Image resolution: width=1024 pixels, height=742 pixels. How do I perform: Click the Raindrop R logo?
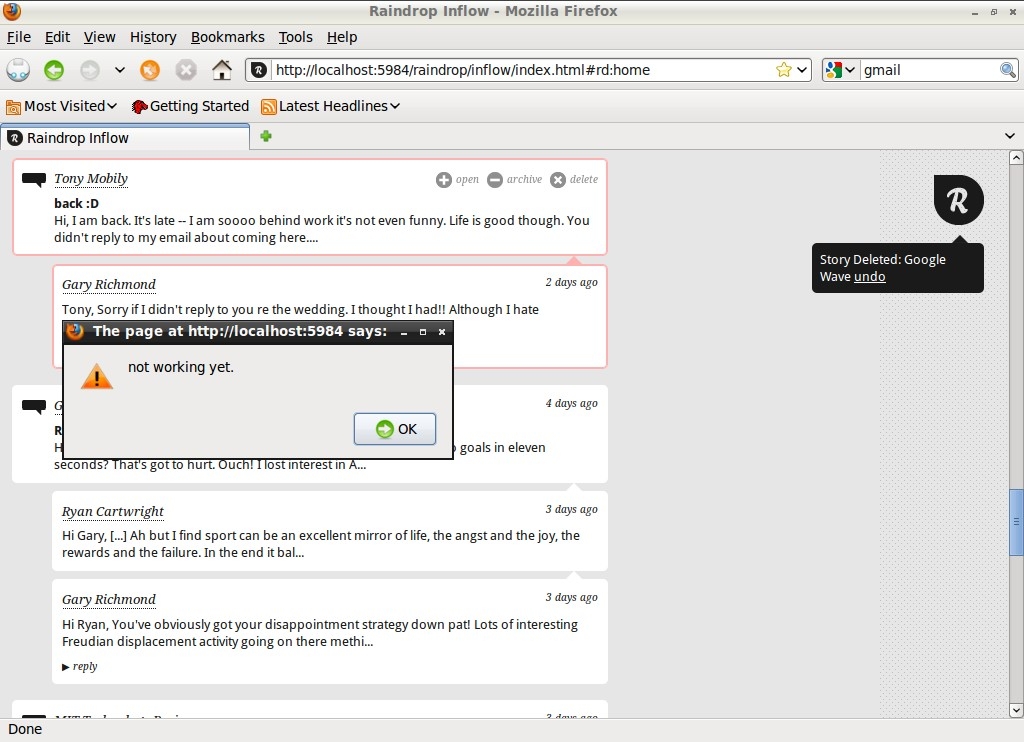tap(958, 200)
